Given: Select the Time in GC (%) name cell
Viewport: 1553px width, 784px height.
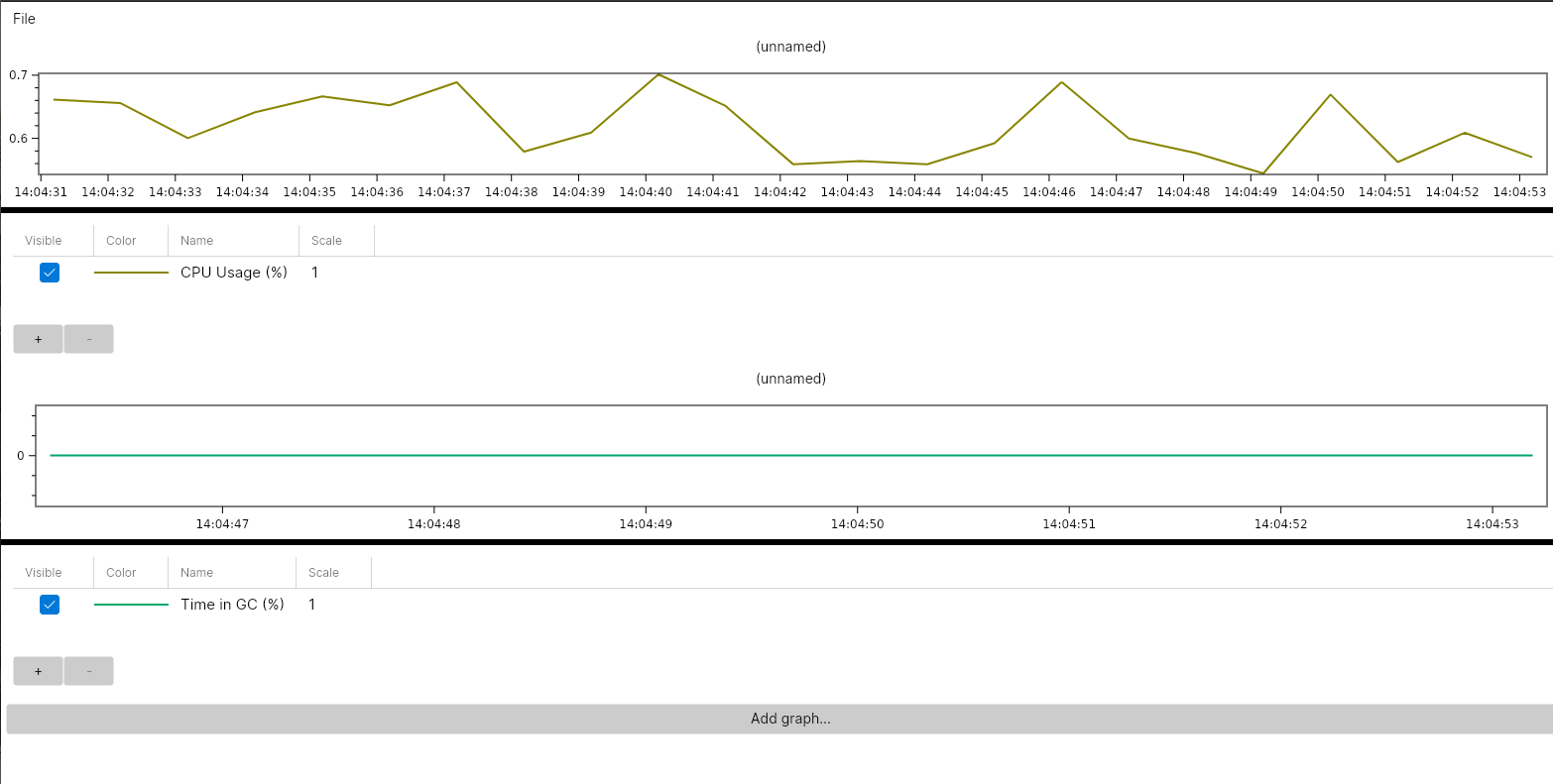Looking at the screenshot, I should (x=232, y=605).
